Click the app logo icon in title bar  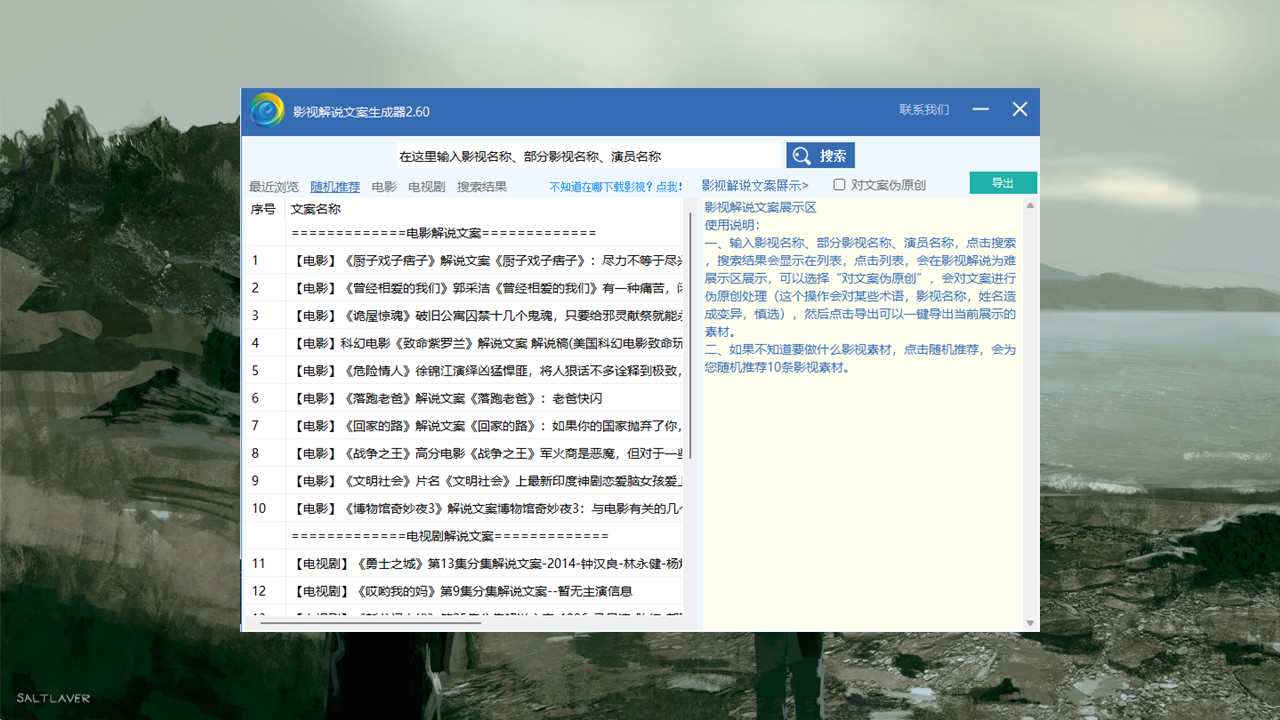point(267,110)
